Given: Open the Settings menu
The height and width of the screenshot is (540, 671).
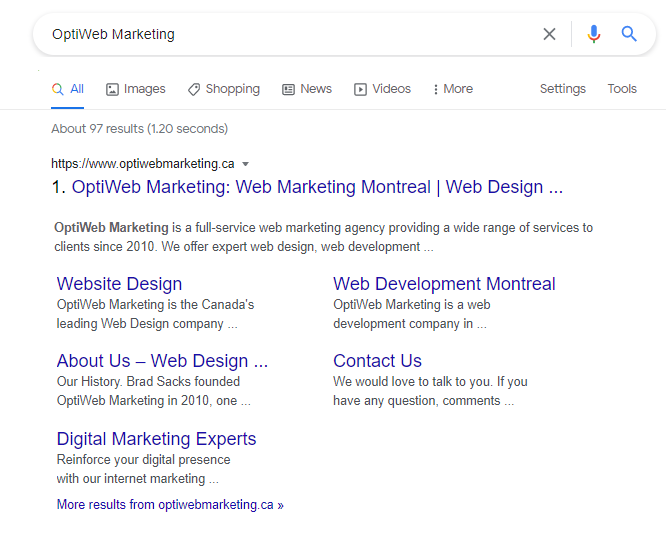Looking at the screenshot, I should [562, 89].
